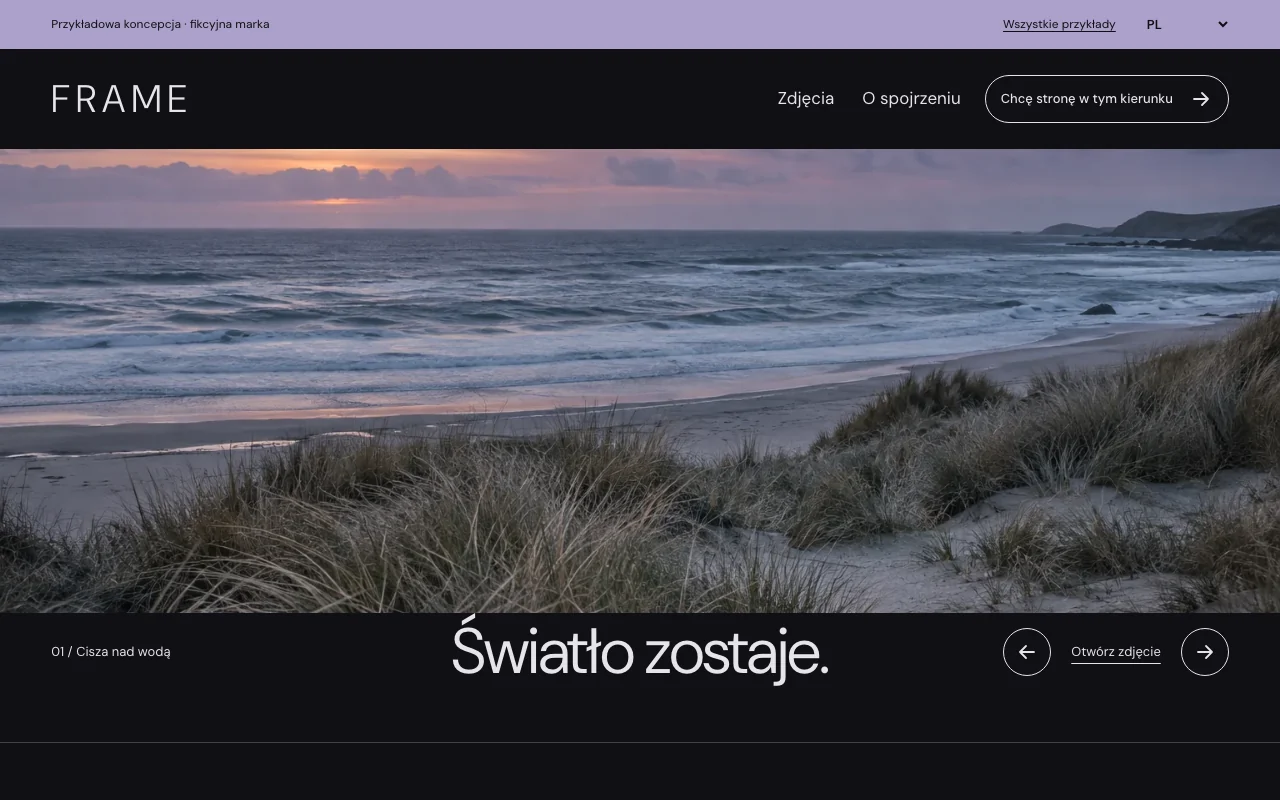Go to previous photo with left arrow
1280x800 pixels.
(x=1027, y=652)
